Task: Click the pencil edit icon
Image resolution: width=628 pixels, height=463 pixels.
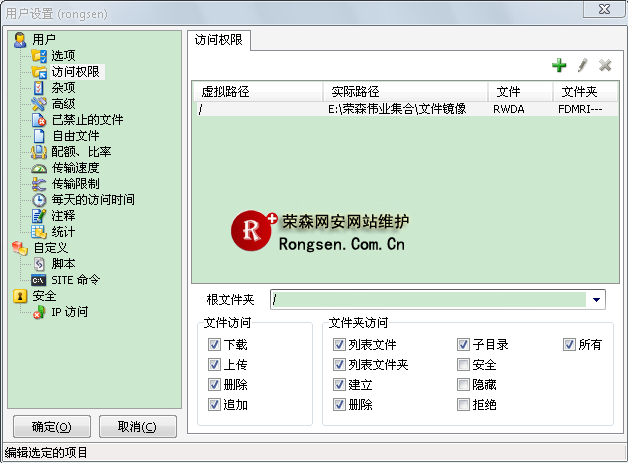Action: coord(583,65)
